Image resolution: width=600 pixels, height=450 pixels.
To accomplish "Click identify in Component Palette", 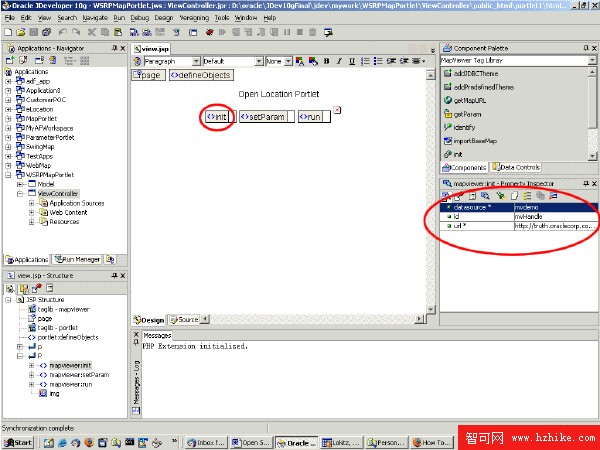I will pyautogui.click(x=459, y=127).
